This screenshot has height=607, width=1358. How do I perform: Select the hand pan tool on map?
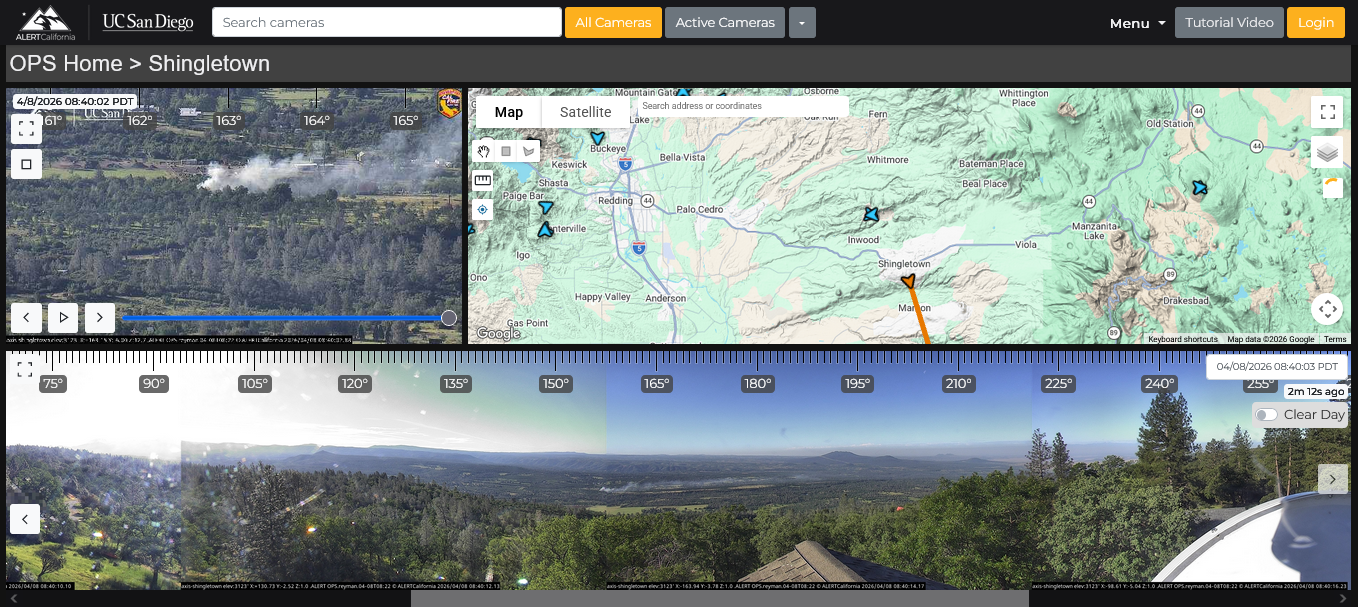point(483,151)
